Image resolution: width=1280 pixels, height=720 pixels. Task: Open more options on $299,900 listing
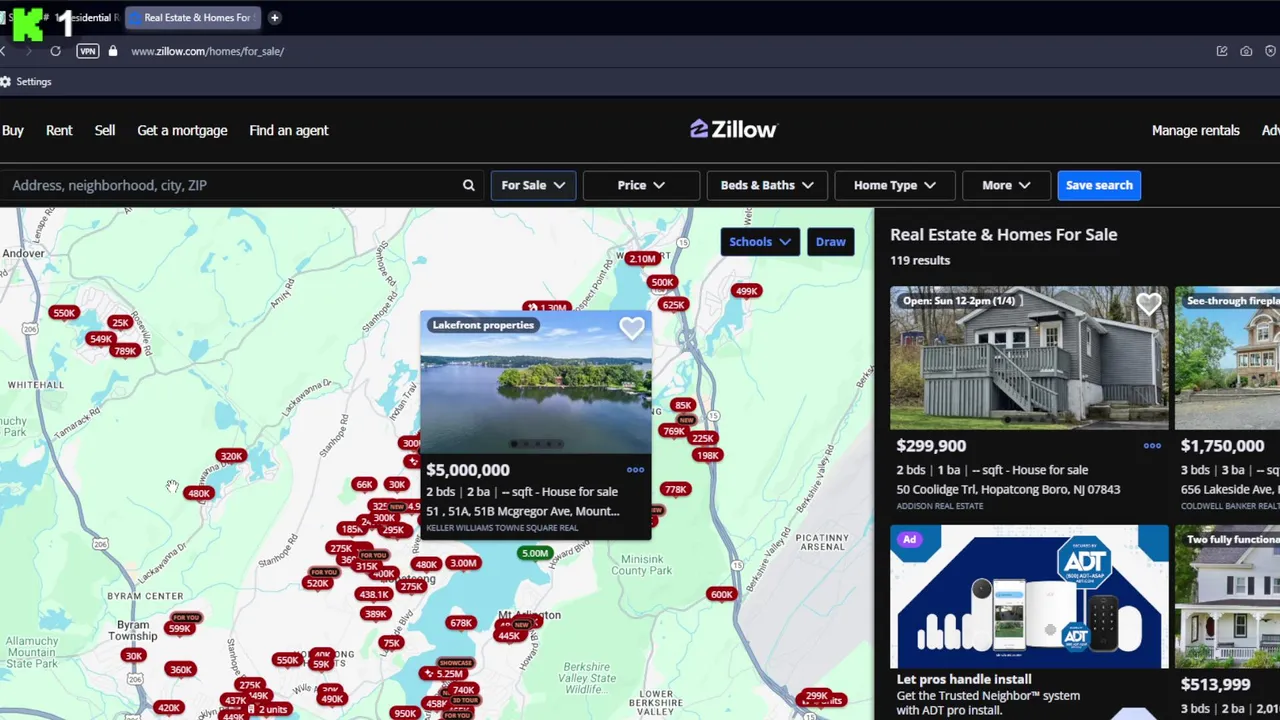coord(1152,446)
